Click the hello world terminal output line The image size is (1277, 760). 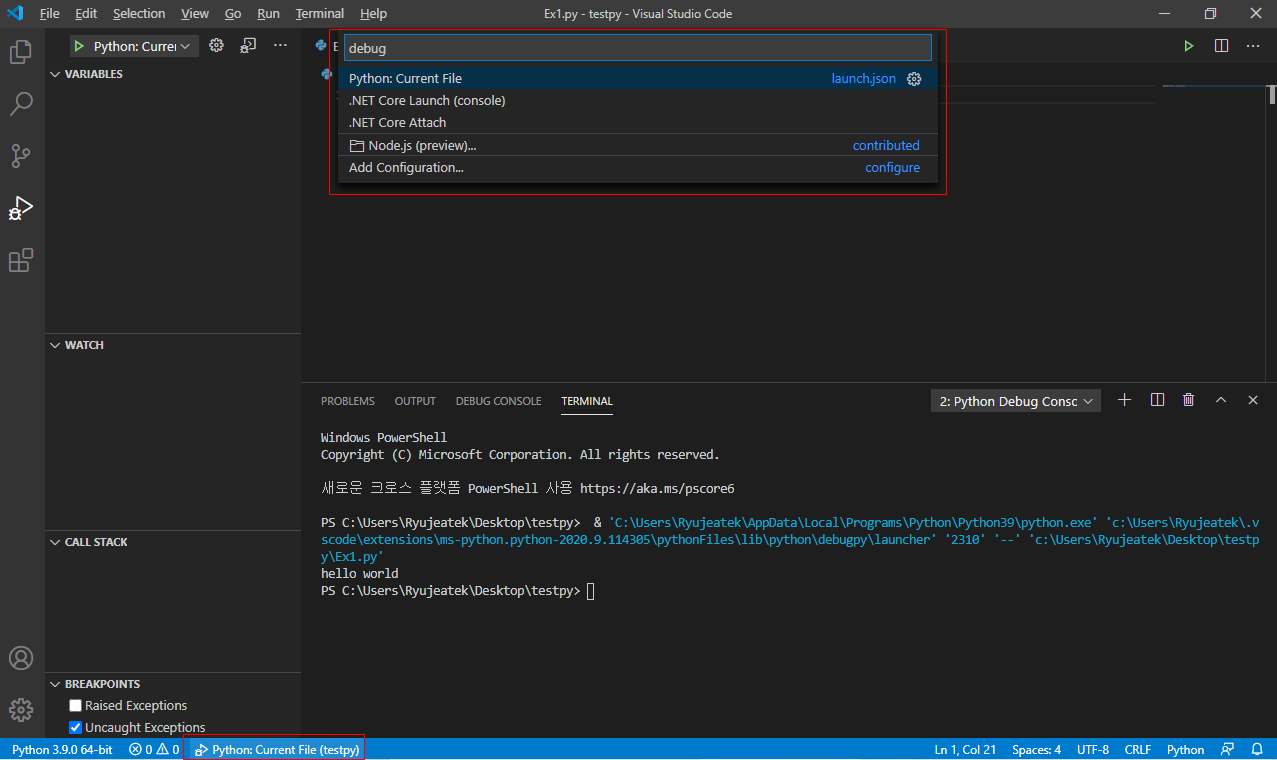click(x=360, y=574)
